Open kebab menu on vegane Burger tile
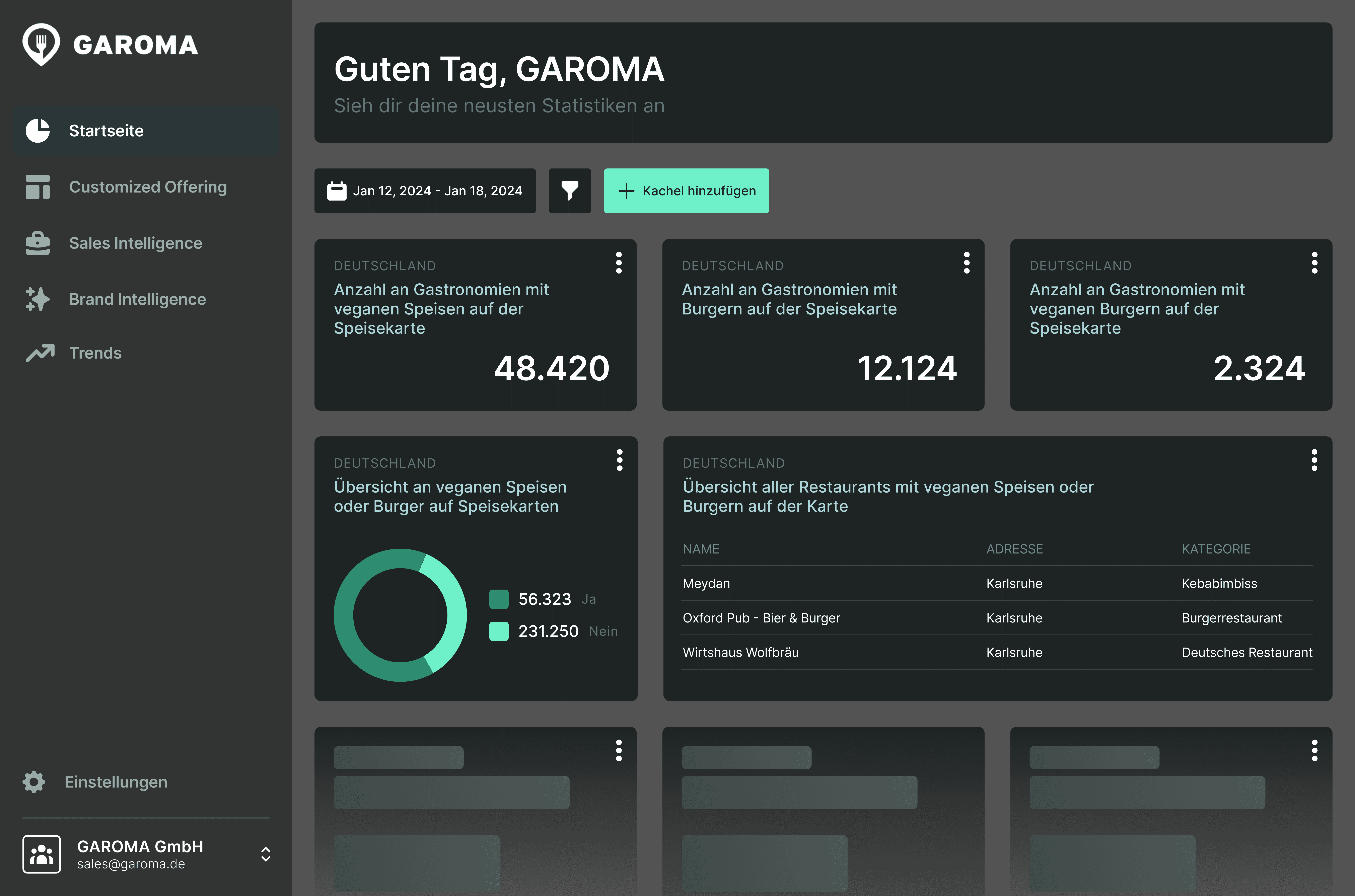The width and height of the screenshot is (1355, 896). (x=1314, y=264)
